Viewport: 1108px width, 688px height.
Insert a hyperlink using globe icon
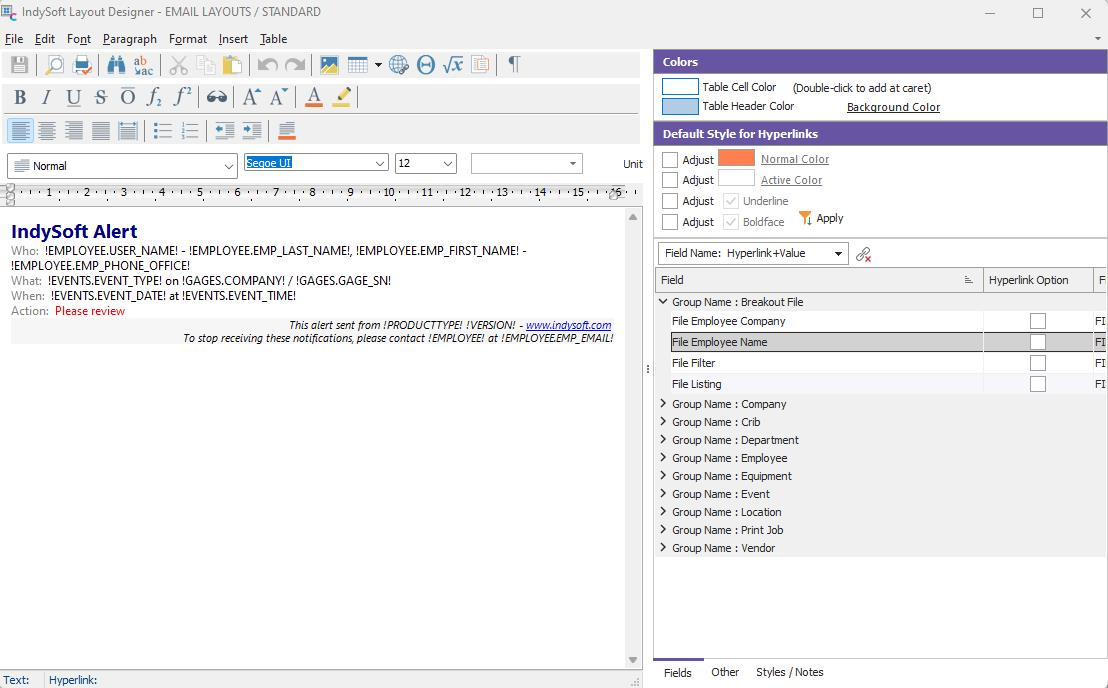pos(399,65)
